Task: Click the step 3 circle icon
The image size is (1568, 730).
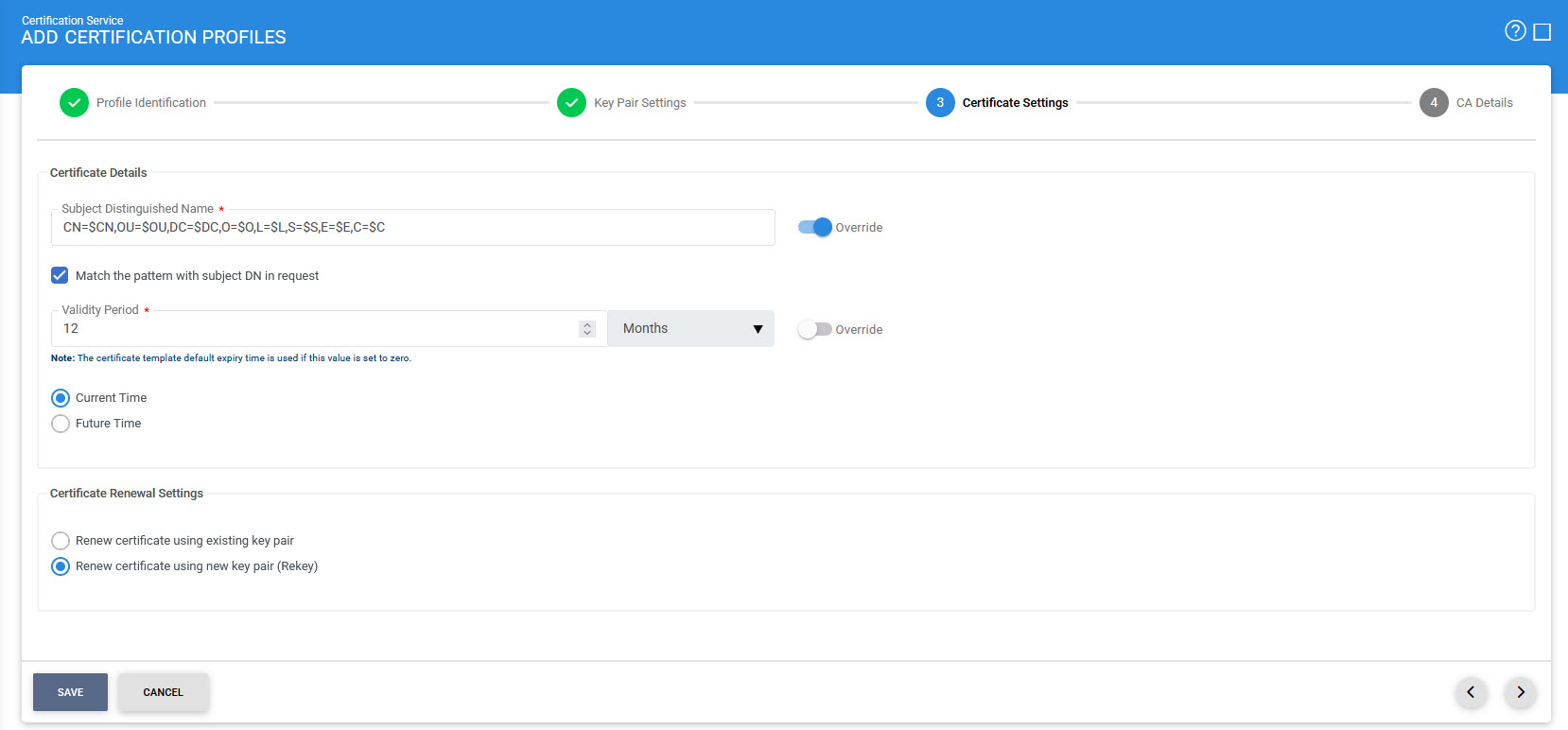Action: (x=940, y=103)
